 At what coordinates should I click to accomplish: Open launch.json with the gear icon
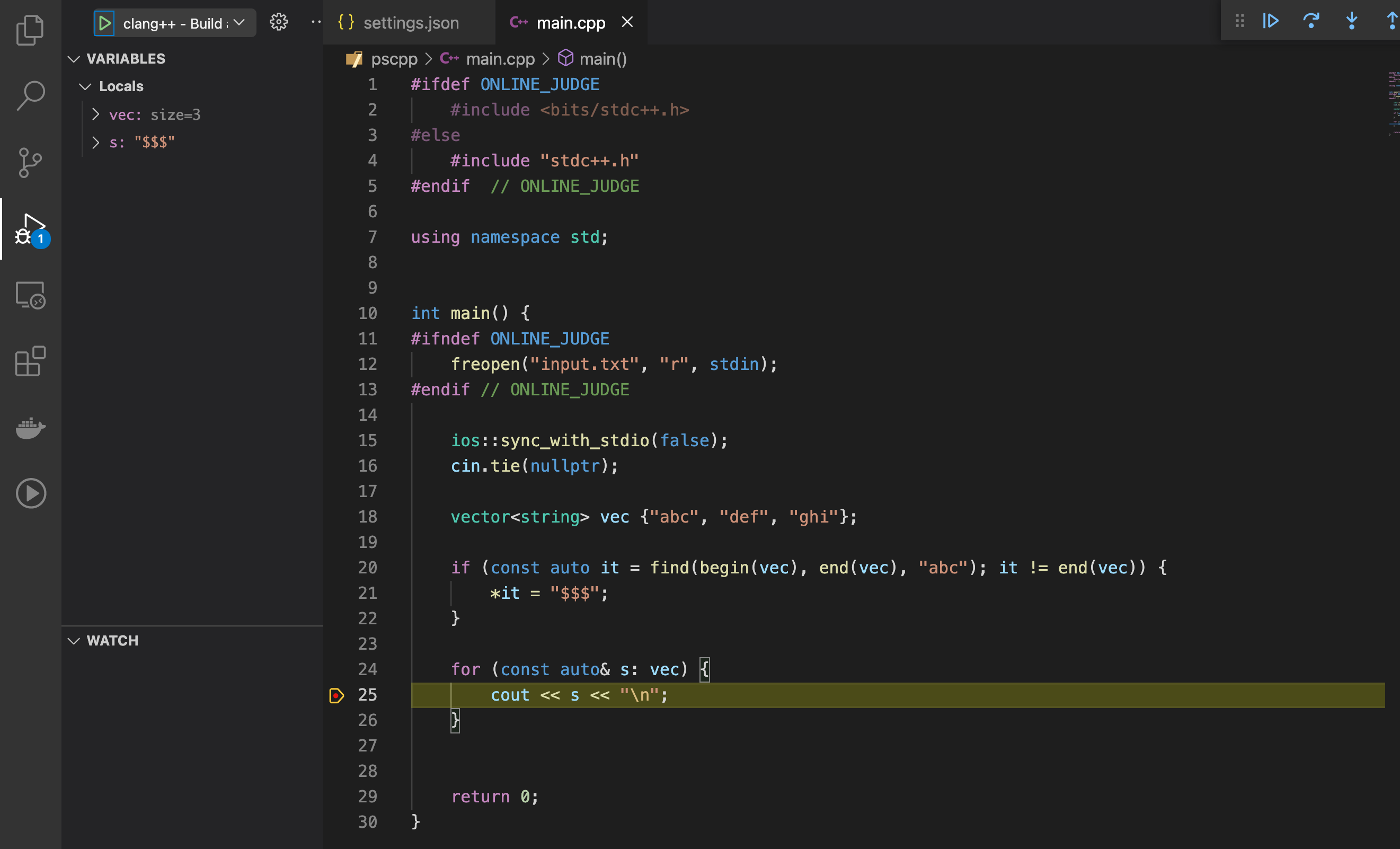tap(278, 23)
